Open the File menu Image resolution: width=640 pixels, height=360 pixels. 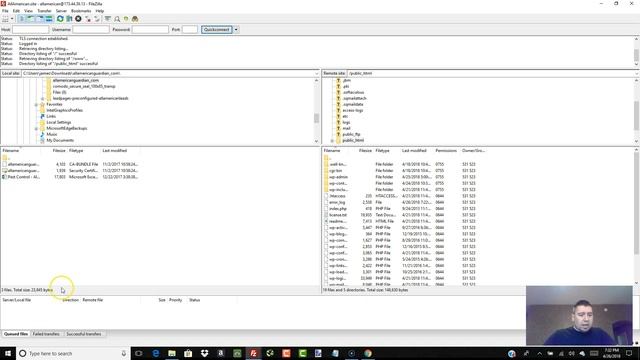point(5,11)
